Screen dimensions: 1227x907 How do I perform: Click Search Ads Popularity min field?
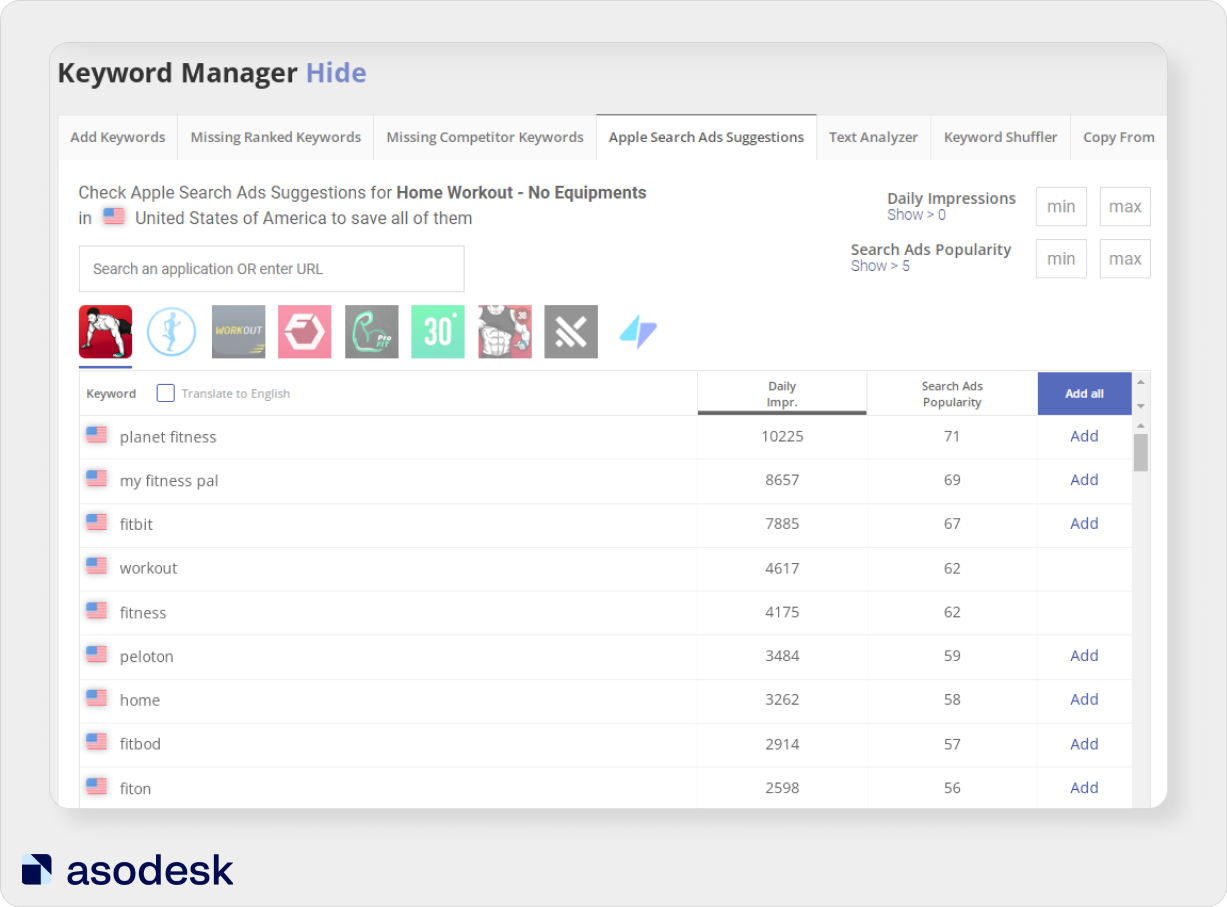[x=1061, y=259]
